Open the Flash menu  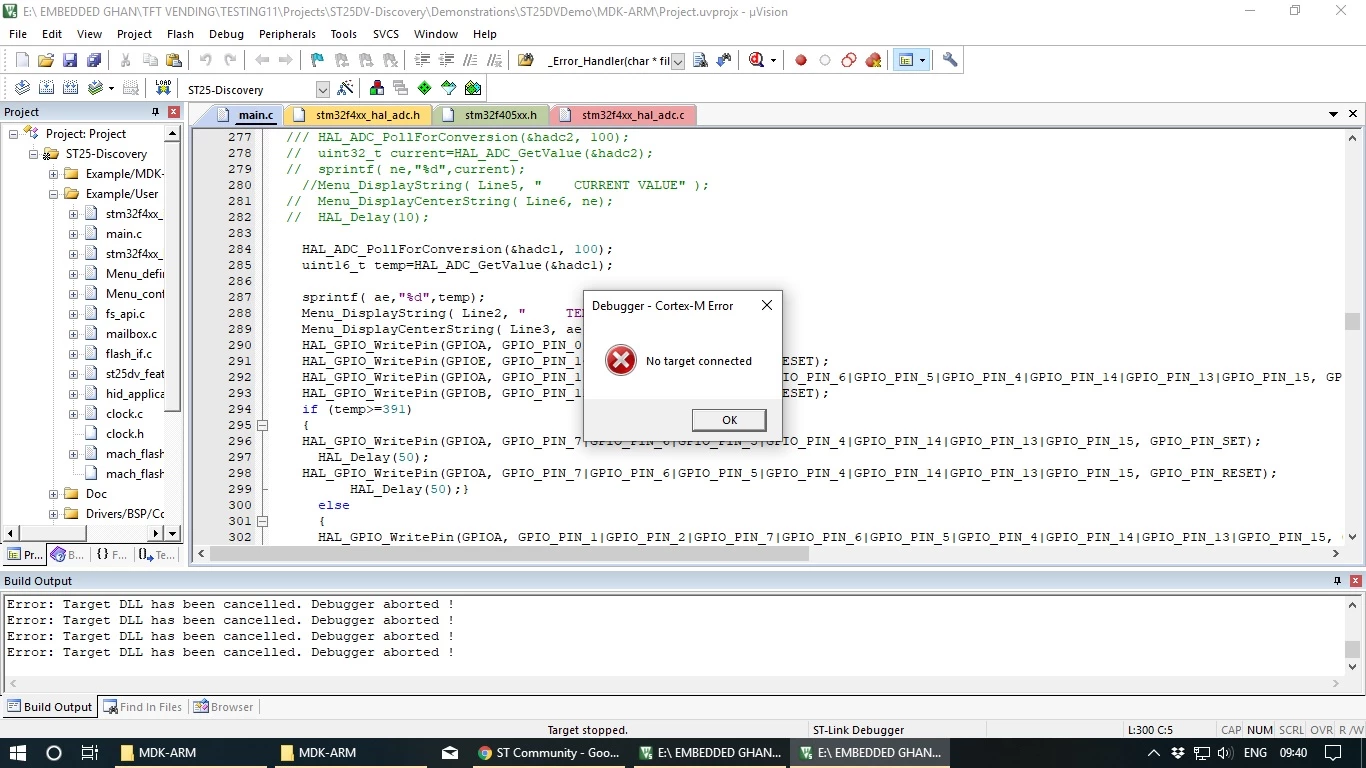point(180,34)
